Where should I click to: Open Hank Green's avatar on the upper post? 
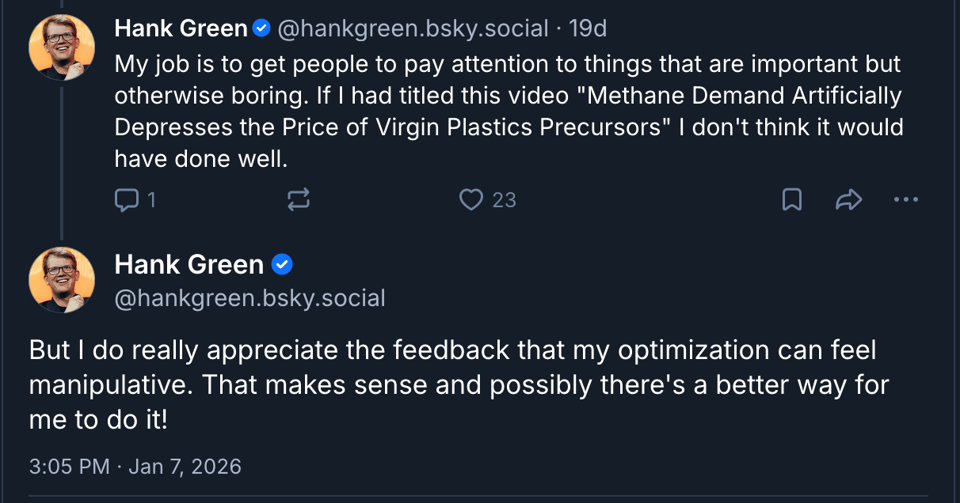point(62,46)
